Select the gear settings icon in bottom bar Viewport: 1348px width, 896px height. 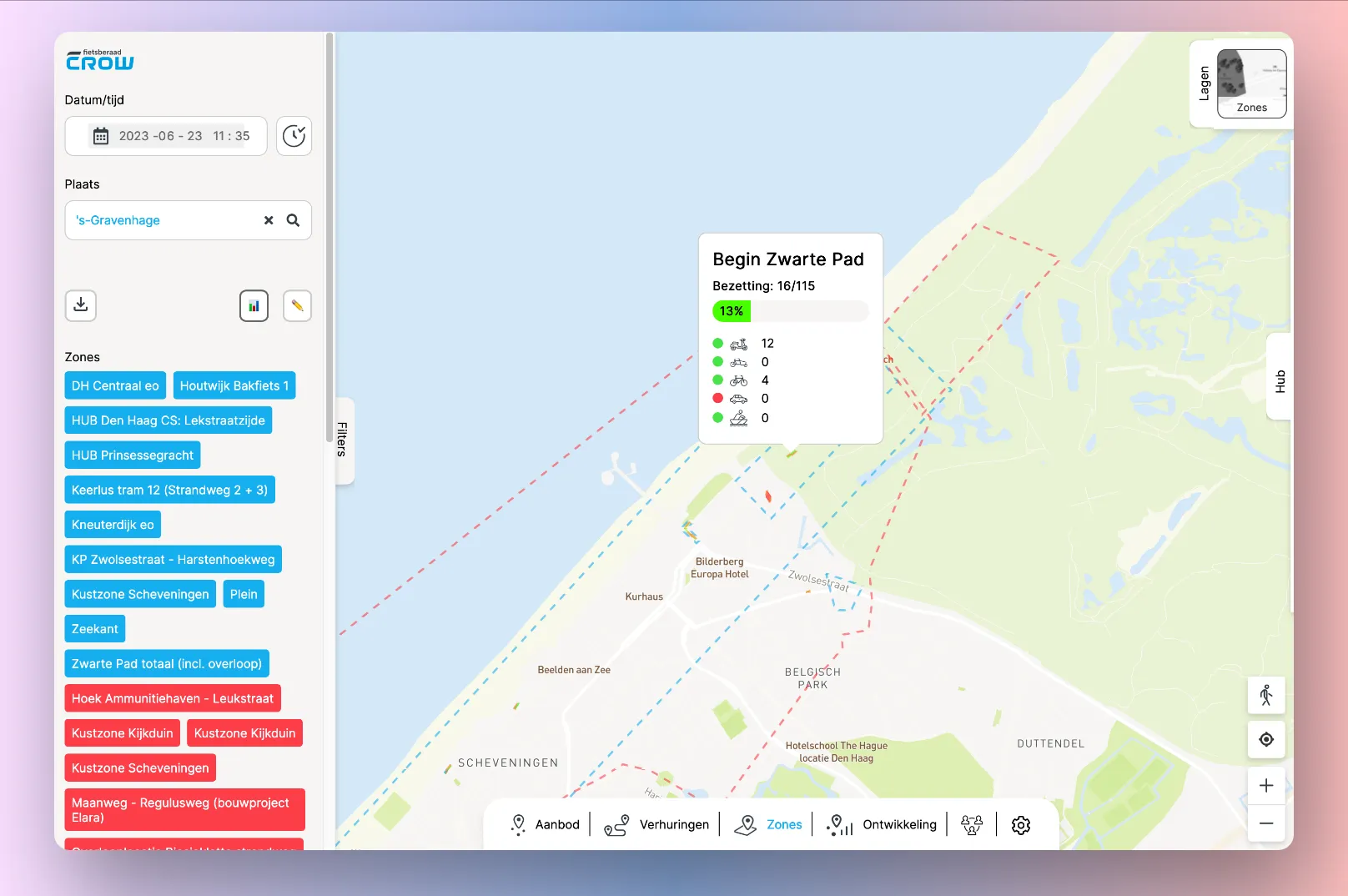[x=1020, y=824]
